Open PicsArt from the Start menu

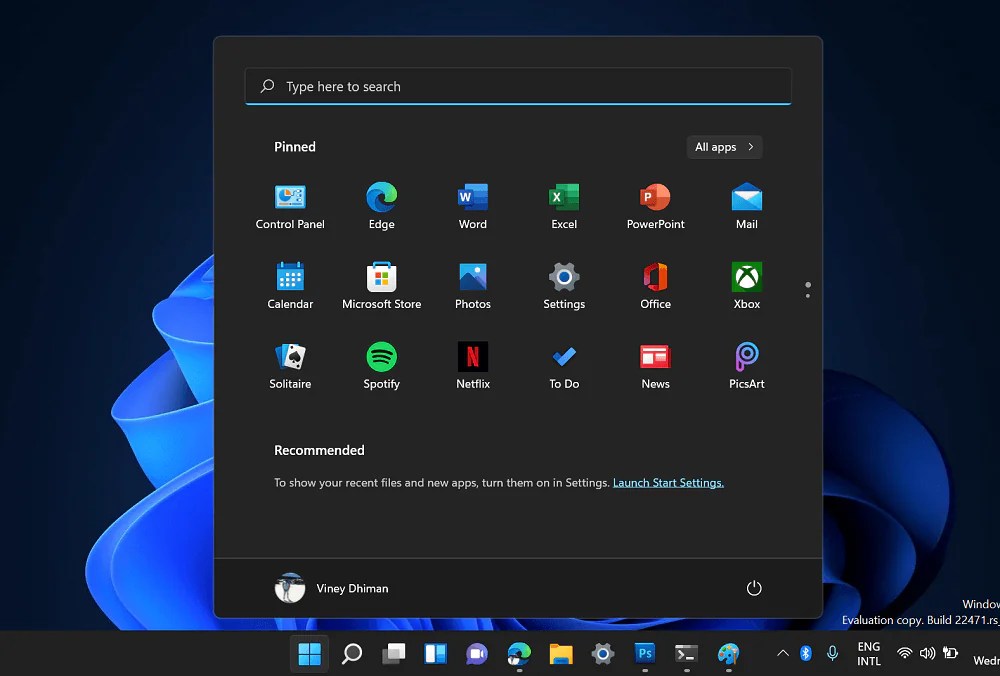(745, 357)
